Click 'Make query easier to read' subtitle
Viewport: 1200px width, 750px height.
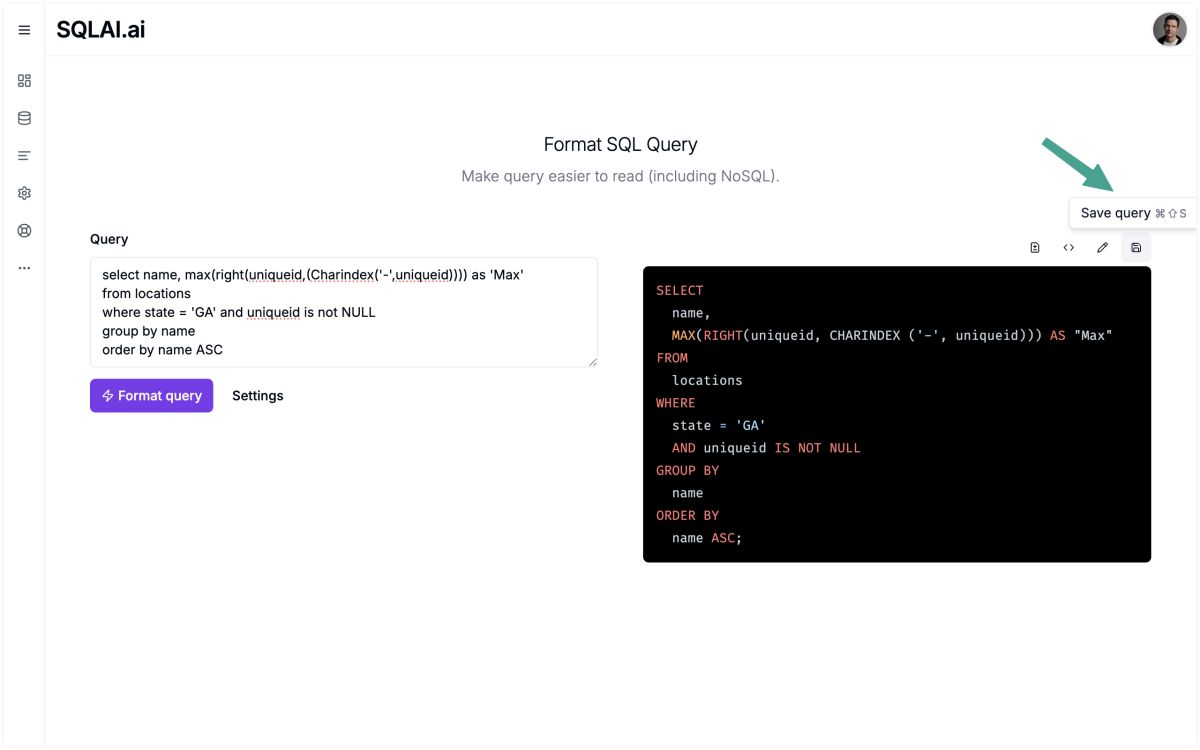coord(620,176)
